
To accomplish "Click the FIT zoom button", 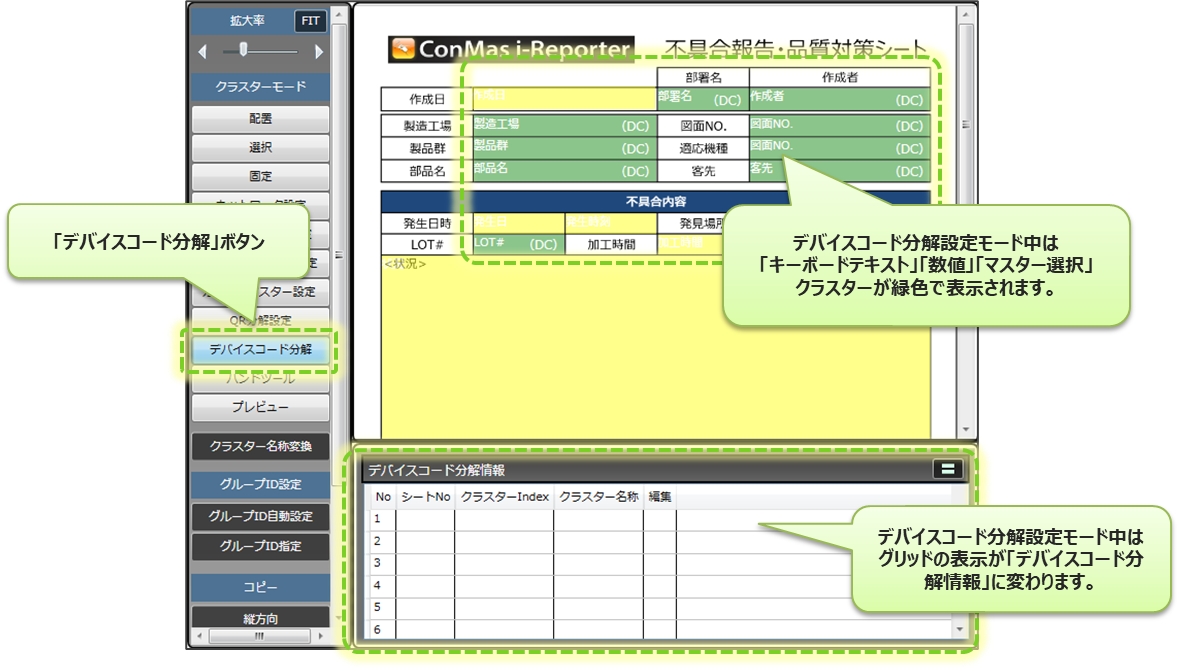I will (x=311, y=21).
